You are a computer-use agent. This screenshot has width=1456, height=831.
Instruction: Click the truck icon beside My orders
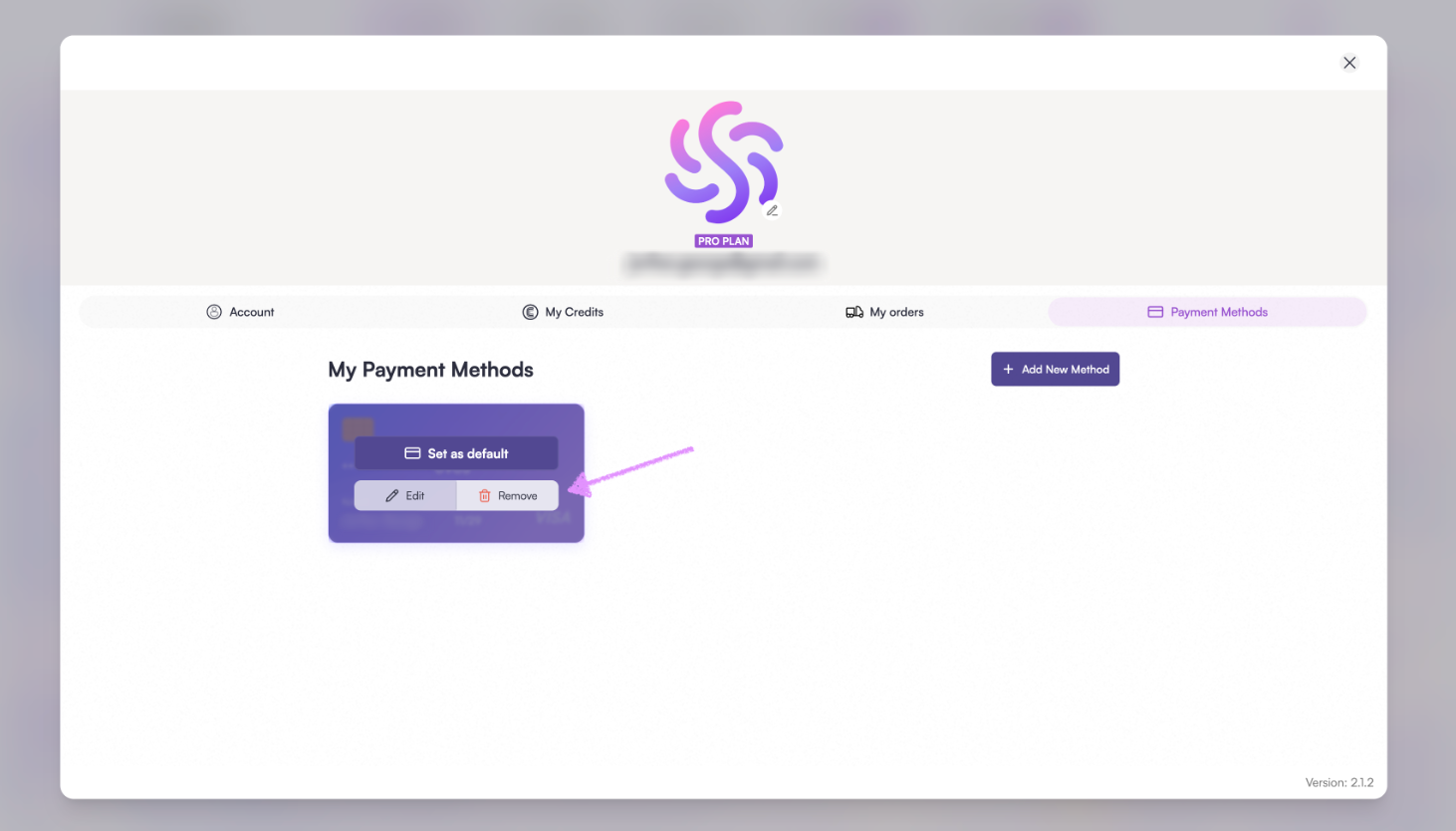(854, 312)
